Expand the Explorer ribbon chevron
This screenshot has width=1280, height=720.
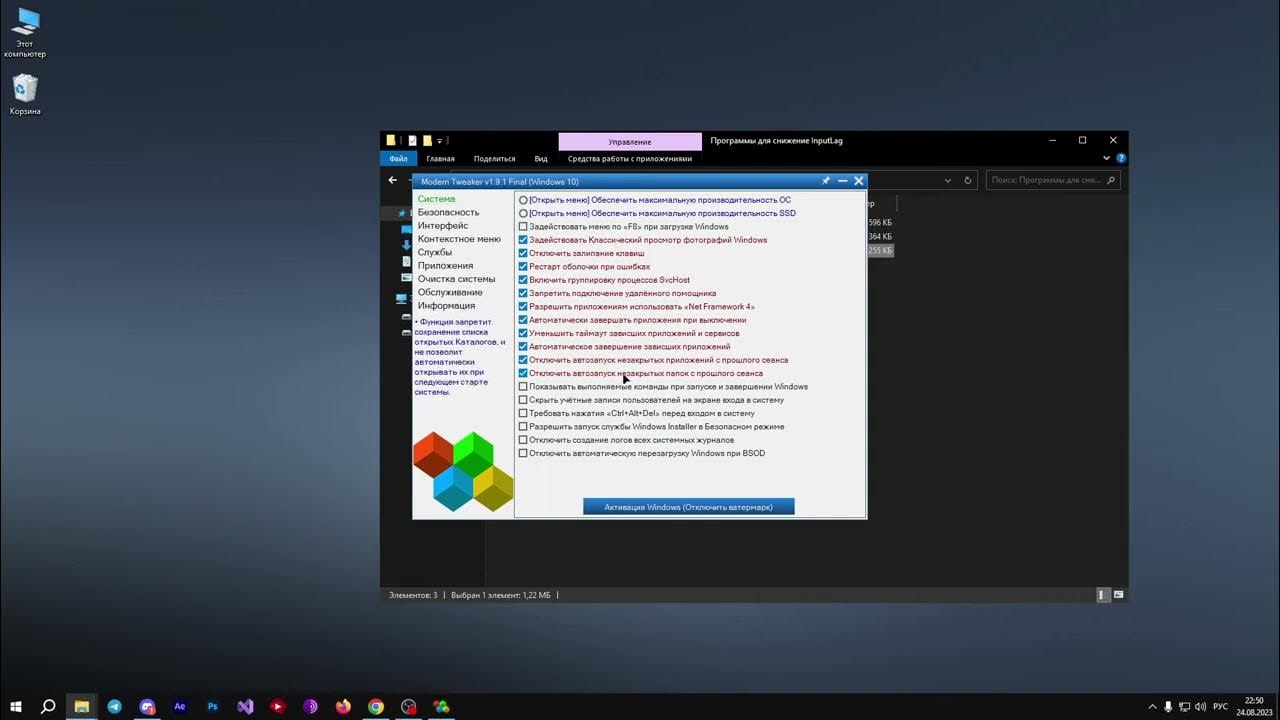[1107, 158]
